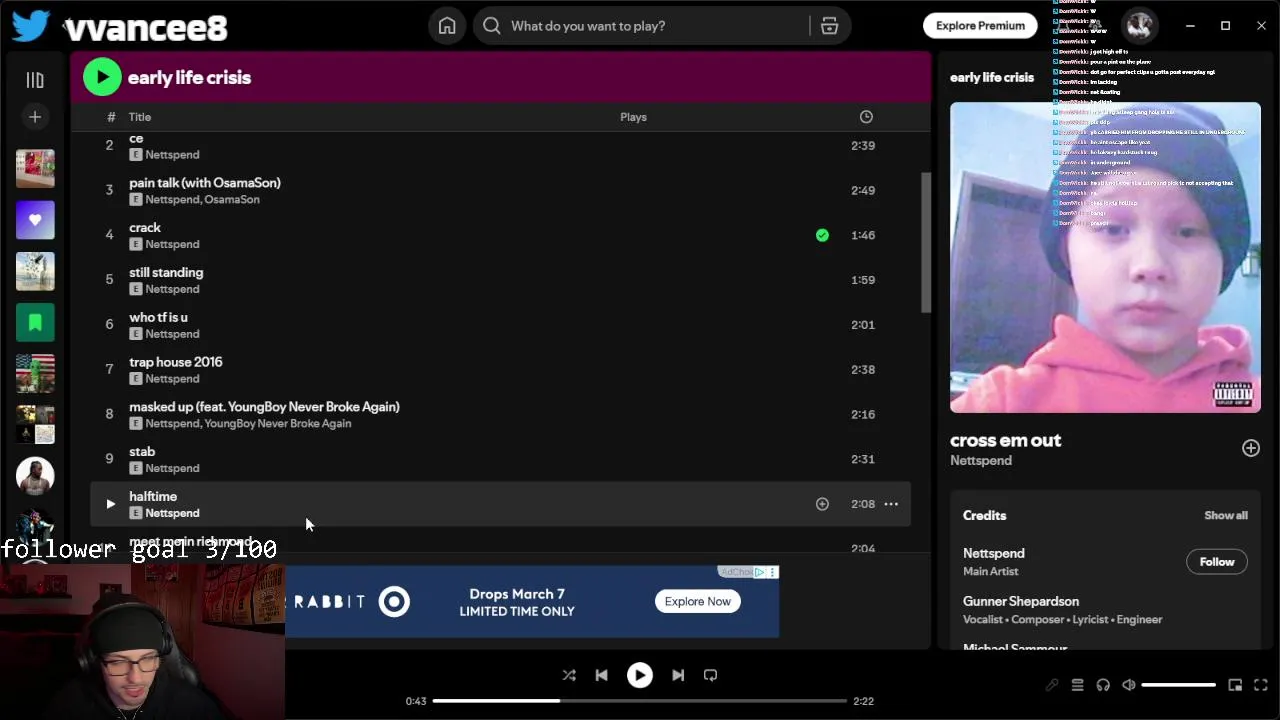This screenshot has height=720, width=1280.
Task: Mute the volume speaker icon
Action: [x=1129, y=685]
